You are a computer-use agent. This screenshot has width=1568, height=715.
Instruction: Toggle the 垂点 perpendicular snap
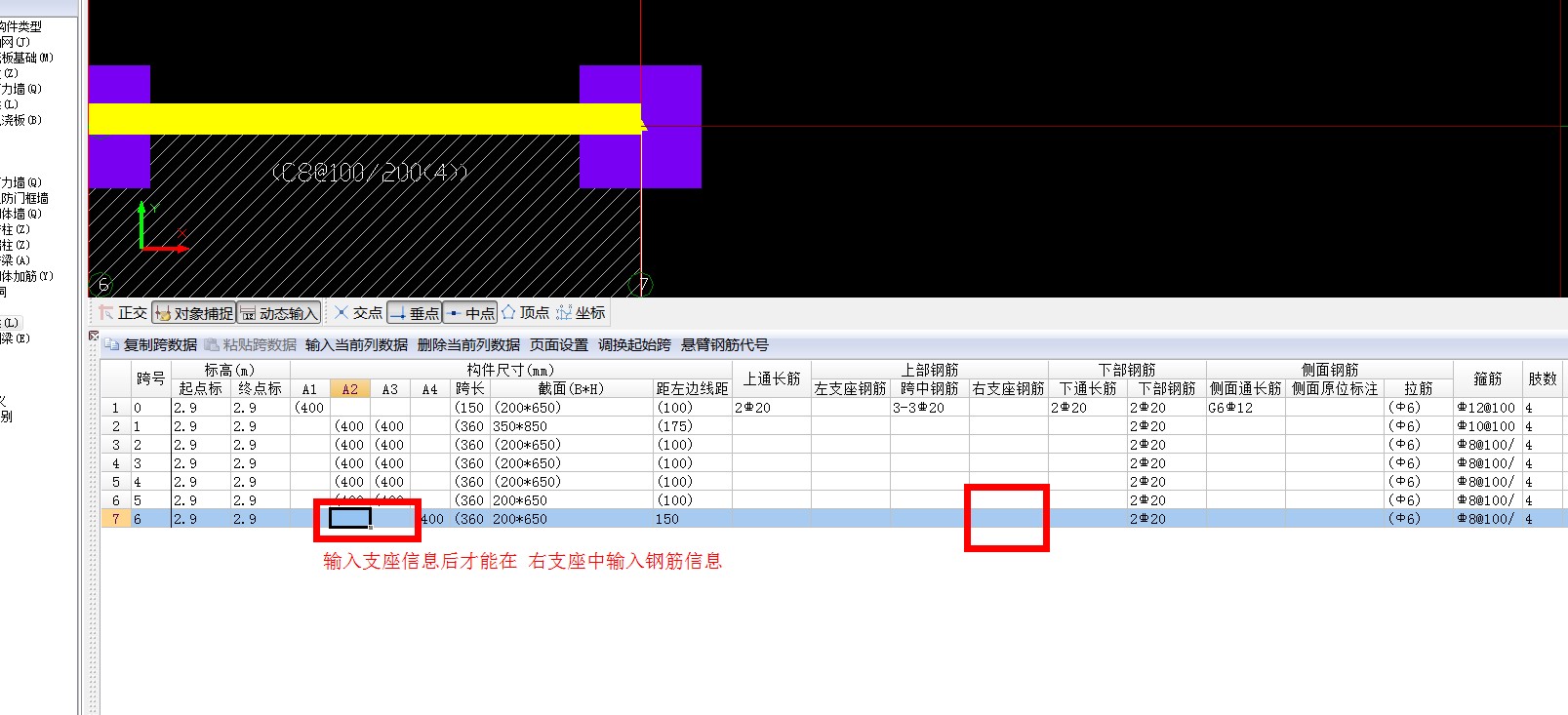click(x=415, y=313)
